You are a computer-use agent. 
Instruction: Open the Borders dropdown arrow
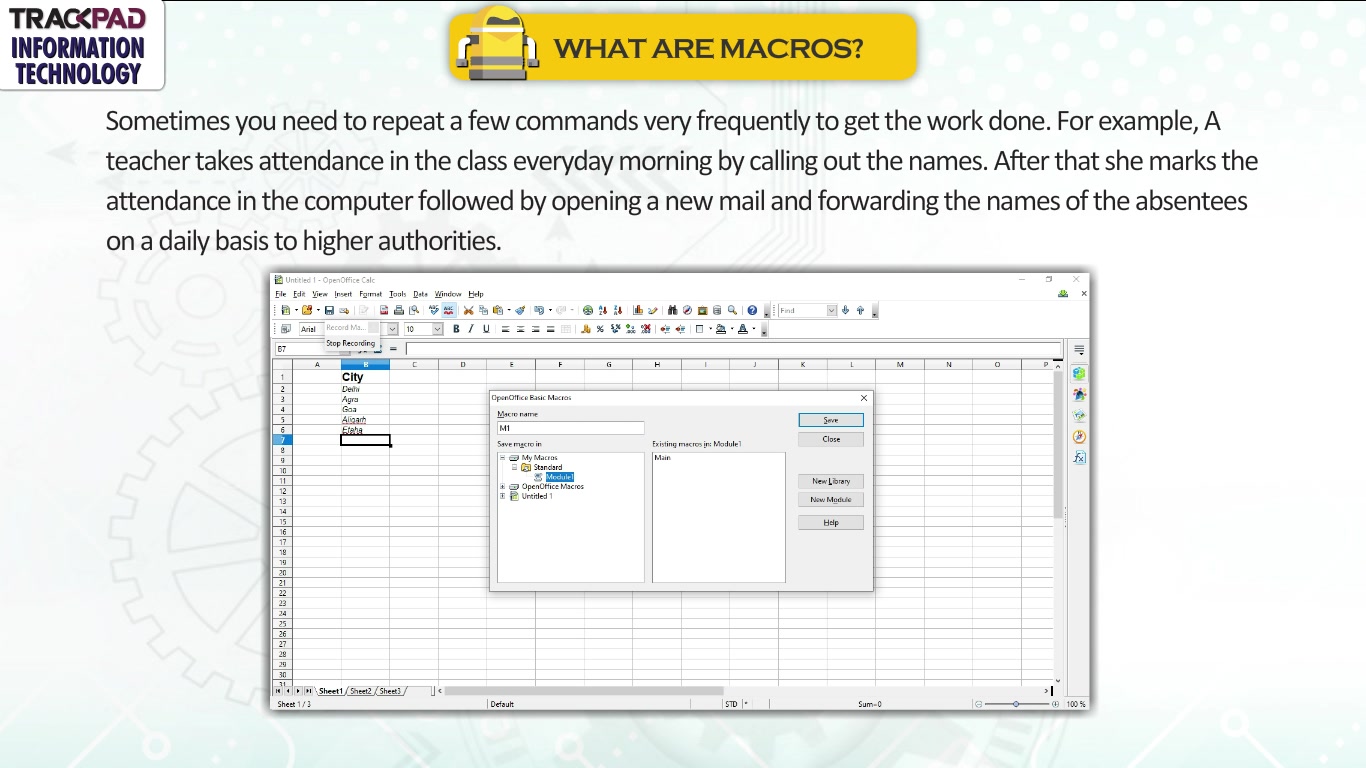click(710, 329)
